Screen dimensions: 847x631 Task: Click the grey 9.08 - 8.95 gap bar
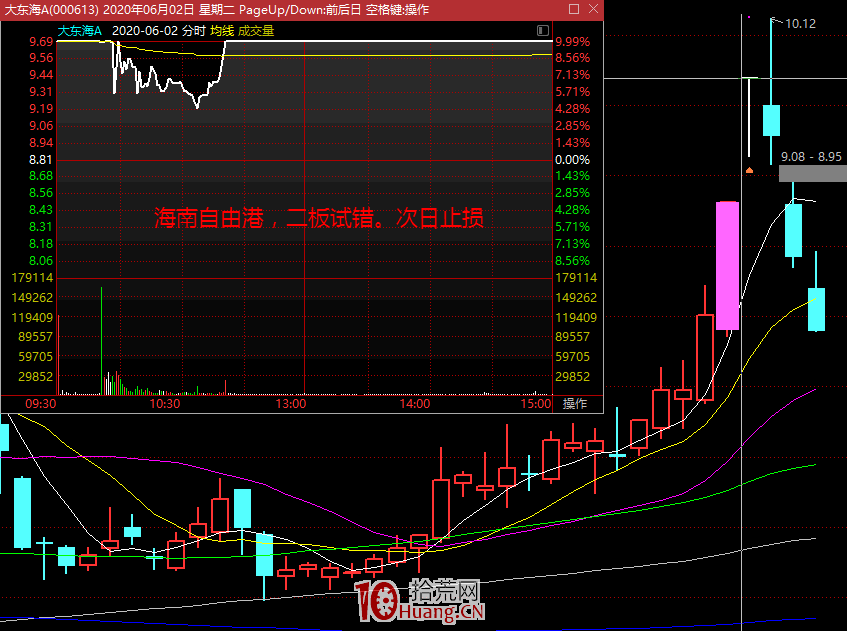pyautogui.click(x=812, y=173)
